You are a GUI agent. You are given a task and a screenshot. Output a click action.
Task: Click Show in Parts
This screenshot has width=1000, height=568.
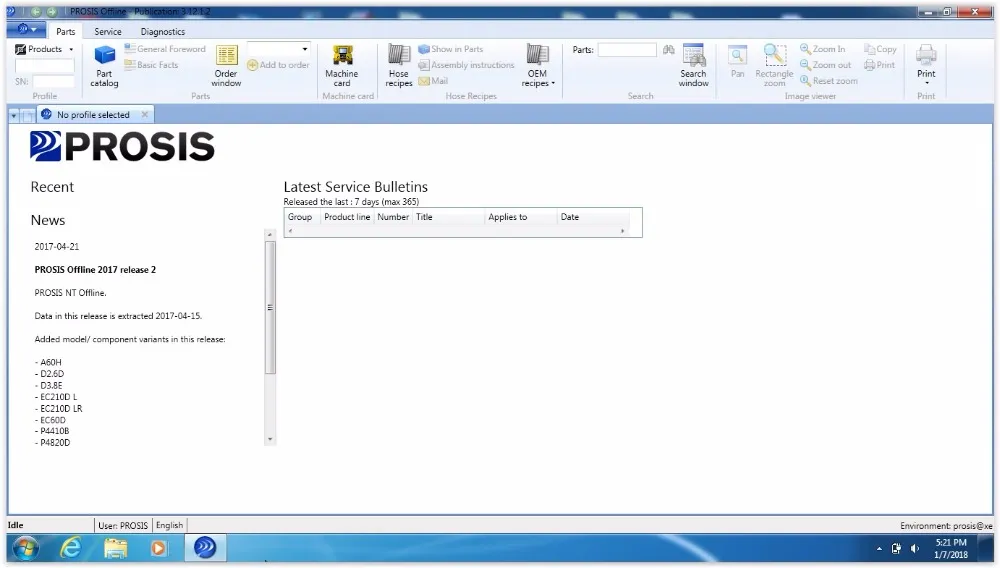(x=451, y=49)
